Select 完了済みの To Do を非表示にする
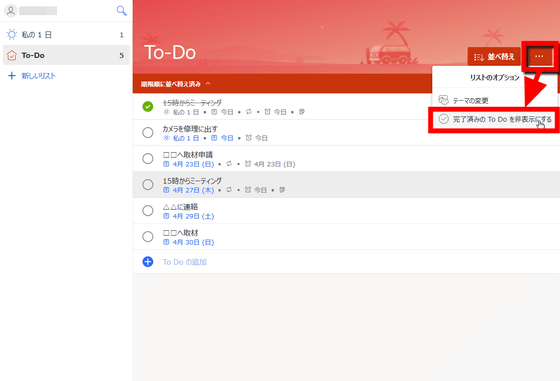The width and height of the screenshot is (560, 381). pos(494,119)
